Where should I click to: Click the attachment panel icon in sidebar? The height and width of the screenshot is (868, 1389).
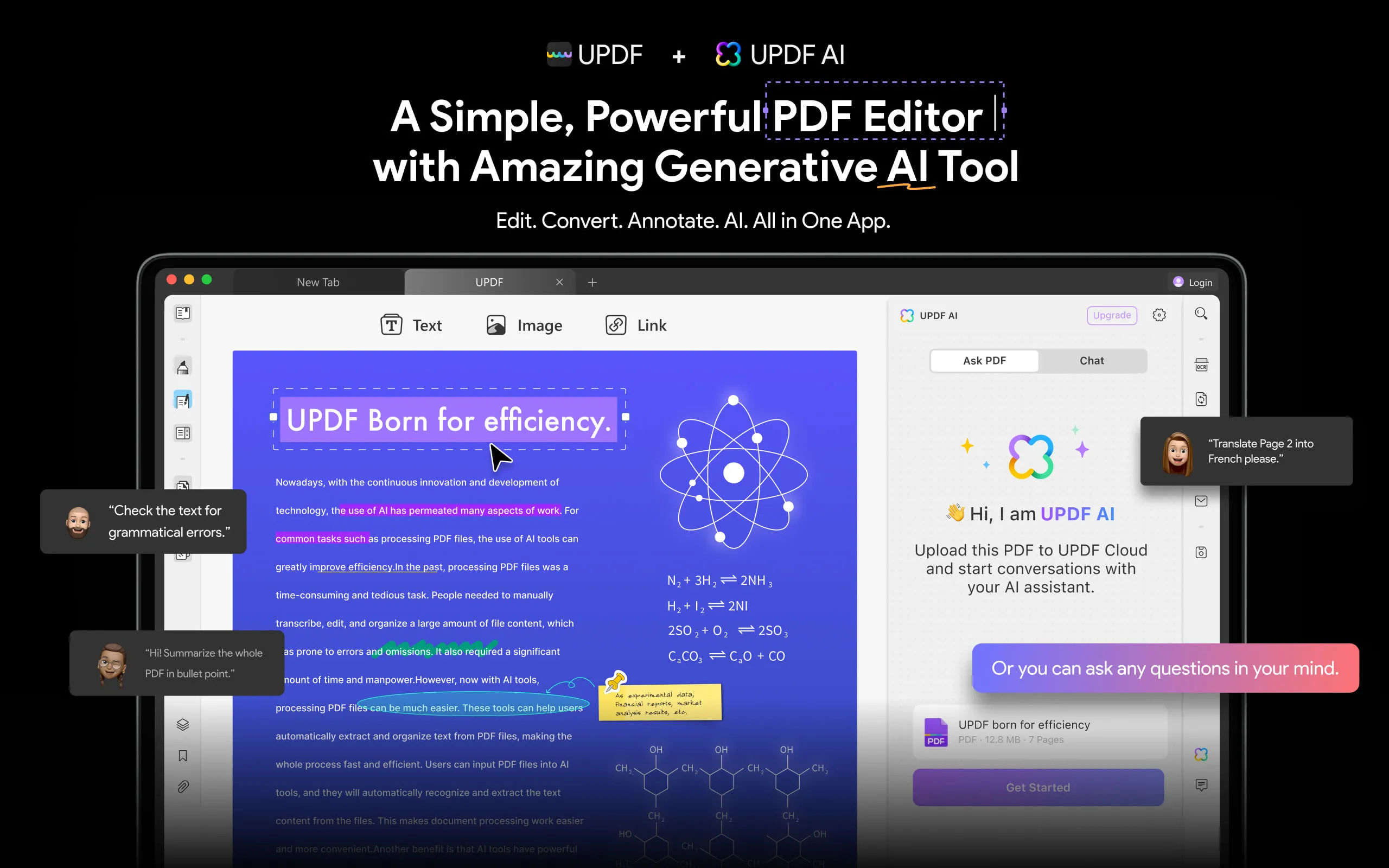point(183,787)
